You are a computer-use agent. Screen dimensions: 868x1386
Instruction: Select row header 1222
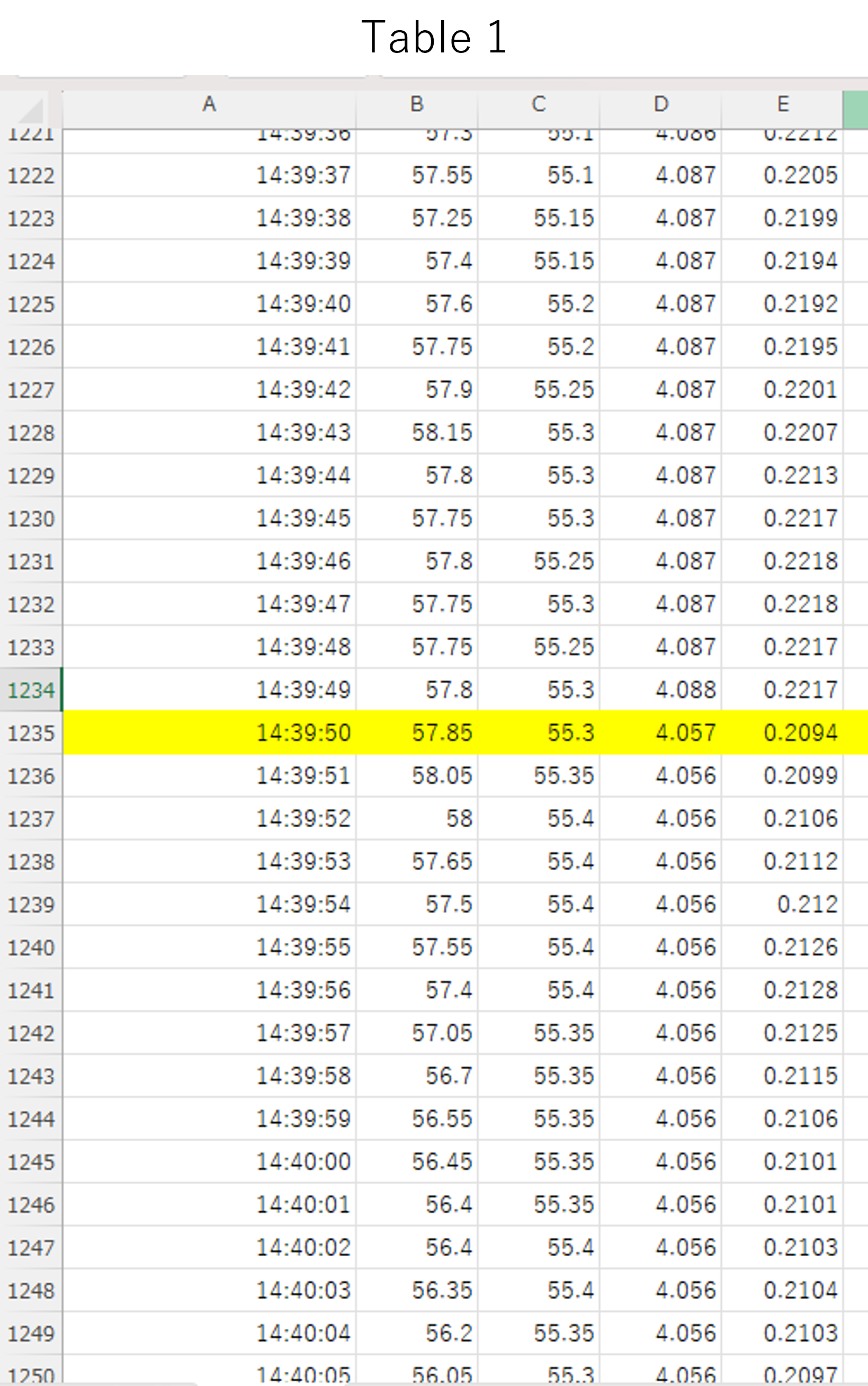pos(31,175)
